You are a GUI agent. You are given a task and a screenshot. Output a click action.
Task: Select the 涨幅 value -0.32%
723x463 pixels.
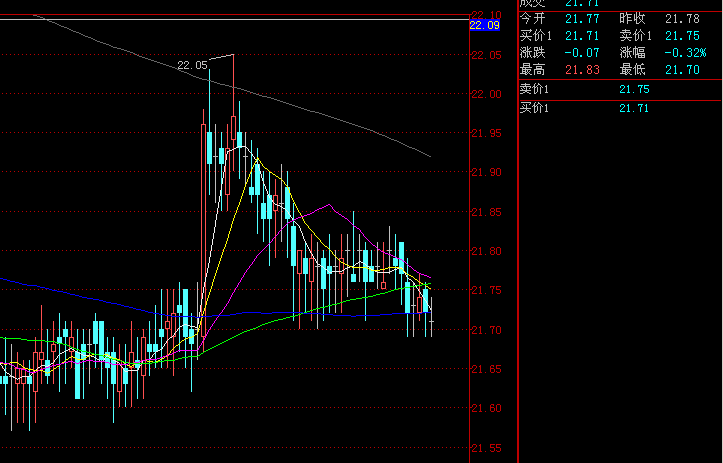(x=685, y=53)
